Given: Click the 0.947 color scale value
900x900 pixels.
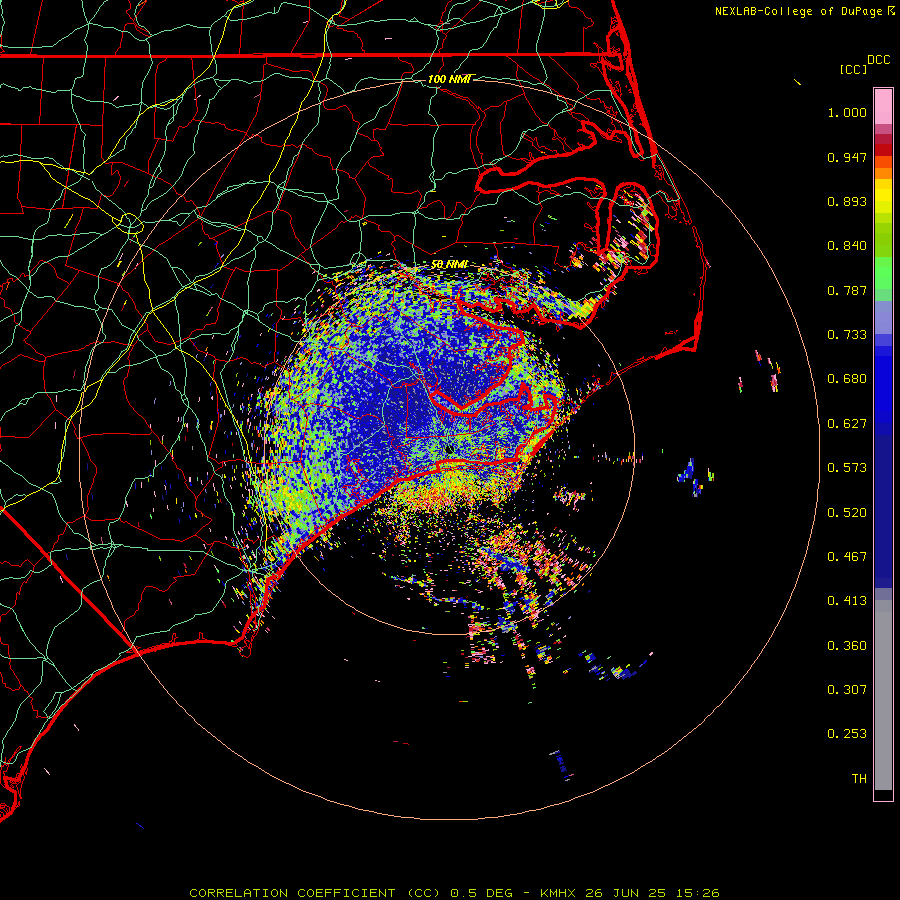Looking at the screenshot, I should click(847, 157).
